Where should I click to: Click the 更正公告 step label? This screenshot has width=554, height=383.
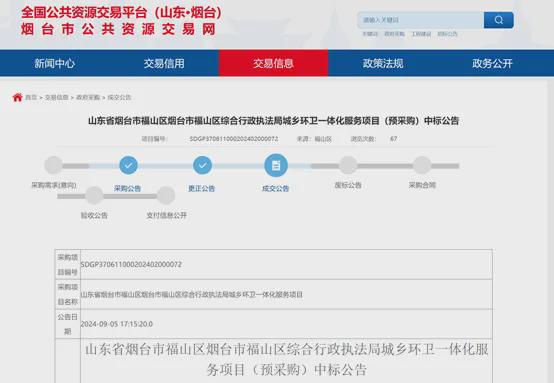click(x=202, y=189)
